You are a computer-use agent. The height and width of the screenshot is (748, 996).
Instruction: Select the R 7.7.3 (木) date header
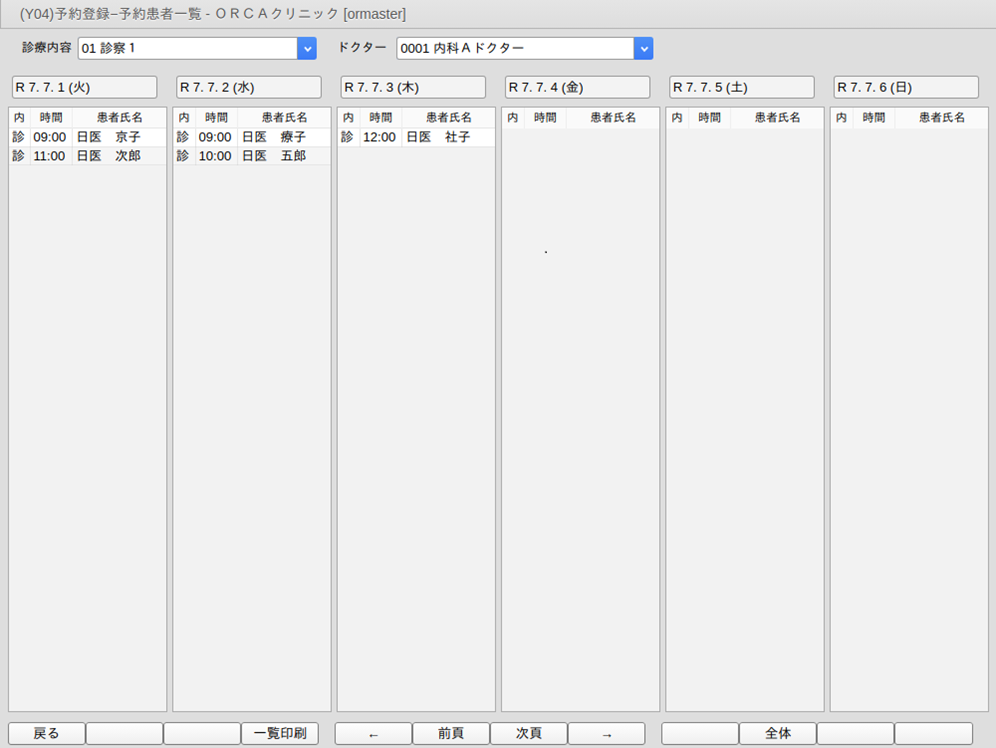(412, 87)
